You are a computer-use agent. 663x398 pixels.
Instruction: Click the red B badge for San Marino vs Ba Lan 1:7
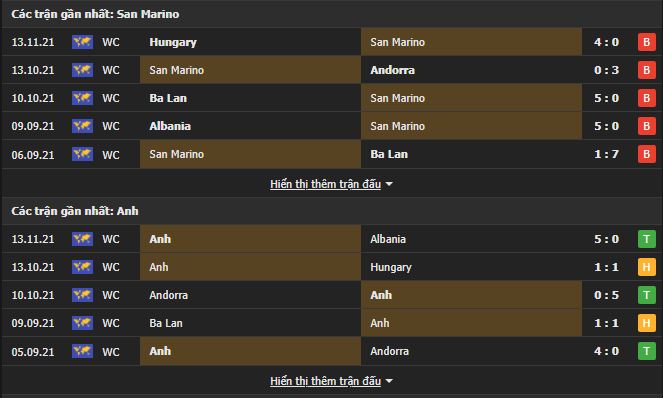point(647,154)
